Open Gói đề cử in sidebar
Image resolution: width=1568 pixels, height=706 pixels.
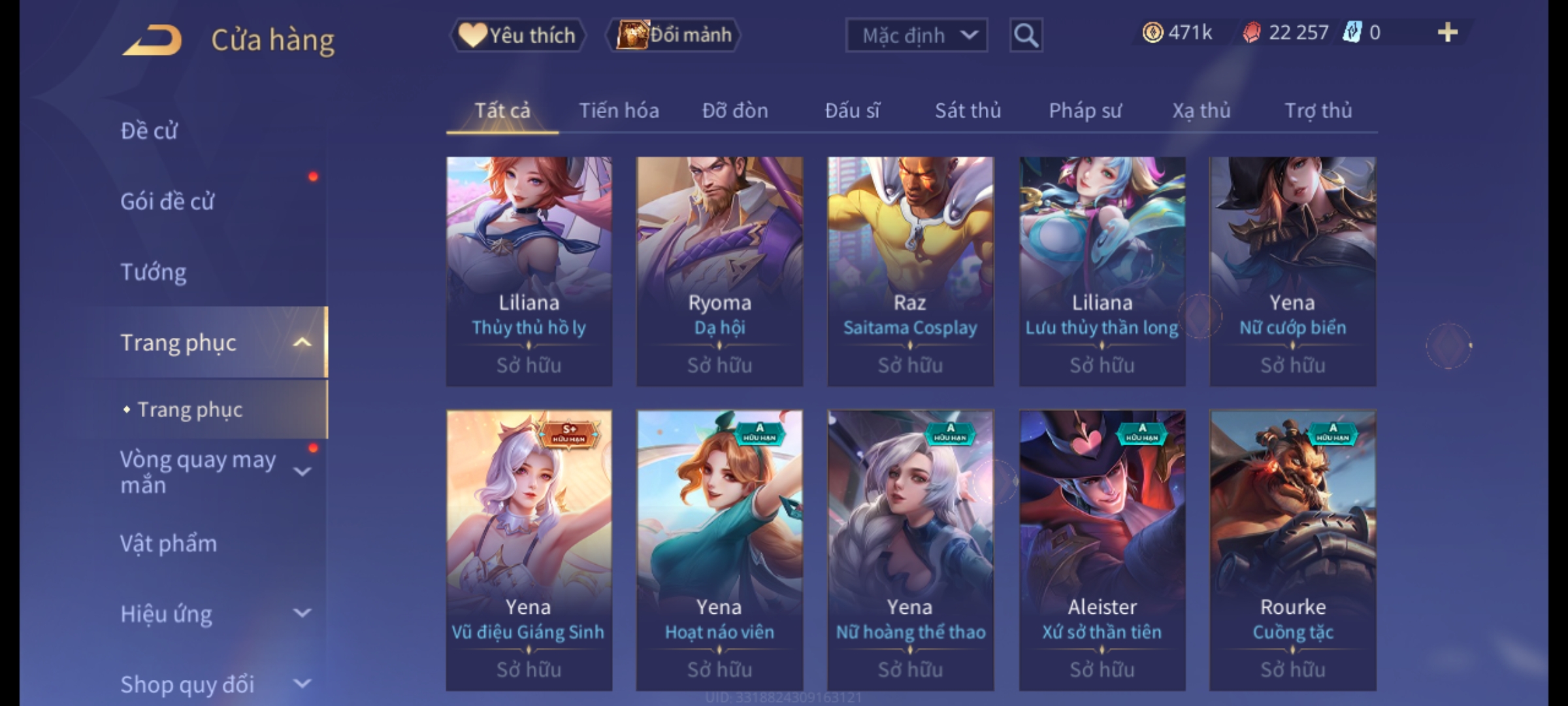pyautogui.click(x=167, y=201)
